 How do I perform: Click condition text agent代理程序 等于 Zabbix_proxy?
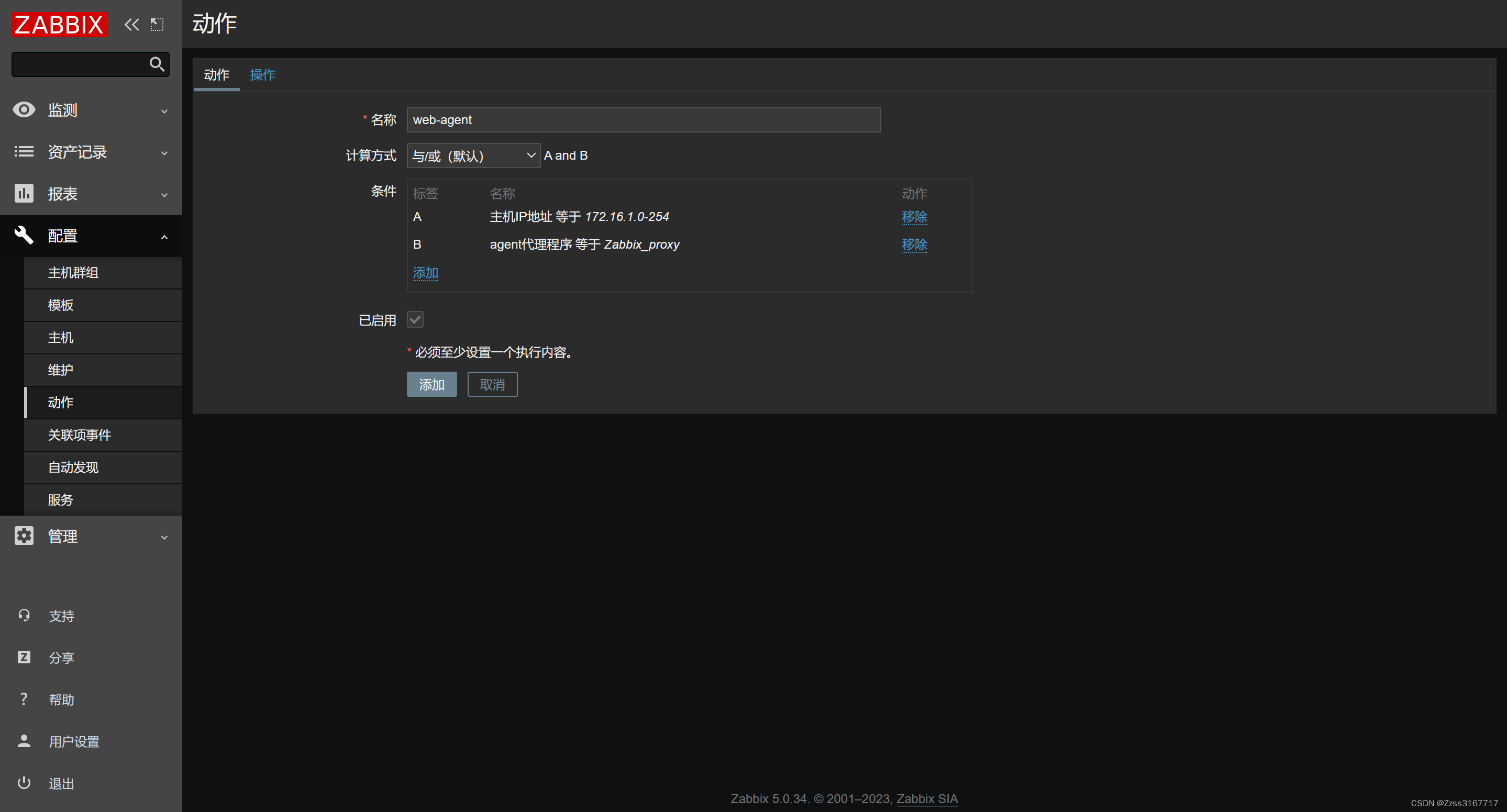(x=584, y=244)
